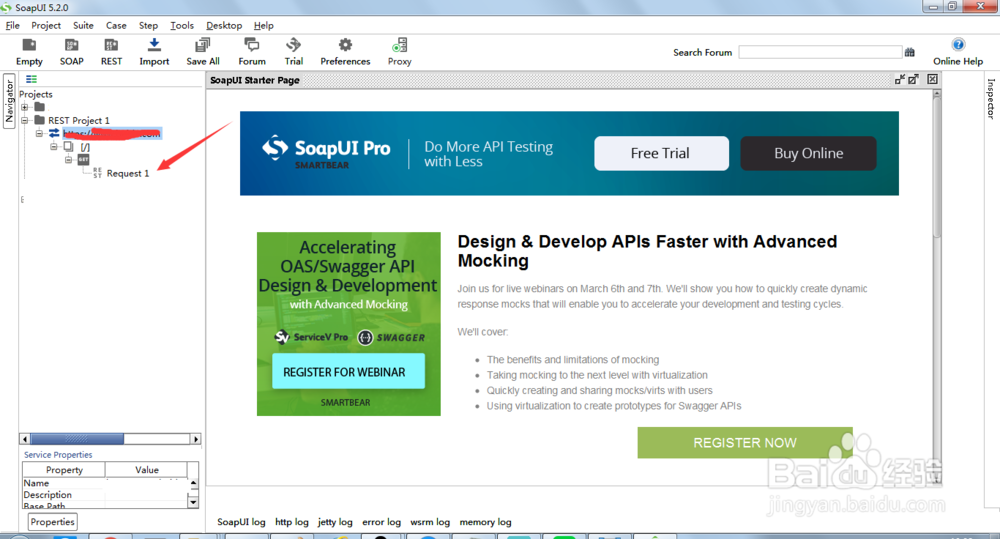The image size is (1000, 539).
Task: Toggle Proxy settings in the toolbar
Action: click(399, 52)
